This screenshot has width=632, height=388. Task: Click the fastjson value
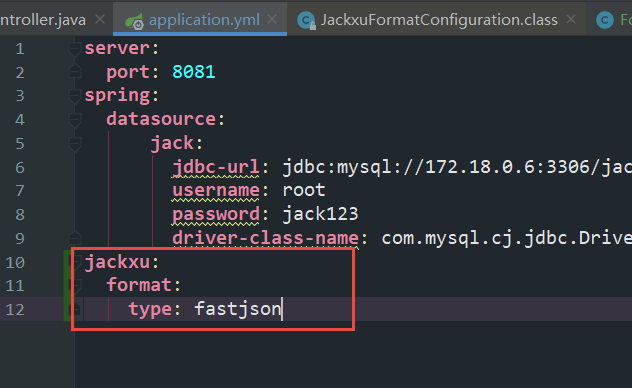(238, 309)
